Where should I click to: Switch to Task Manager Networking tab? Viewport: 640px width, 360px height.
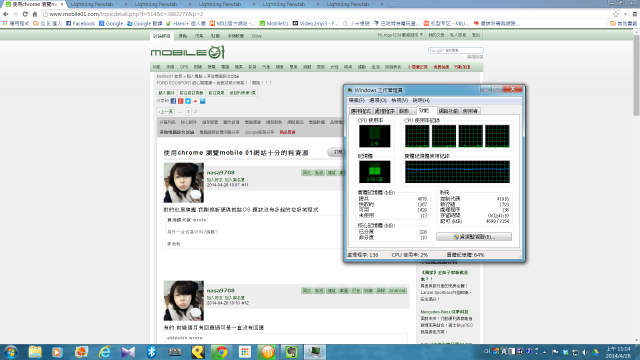[449, 111]
